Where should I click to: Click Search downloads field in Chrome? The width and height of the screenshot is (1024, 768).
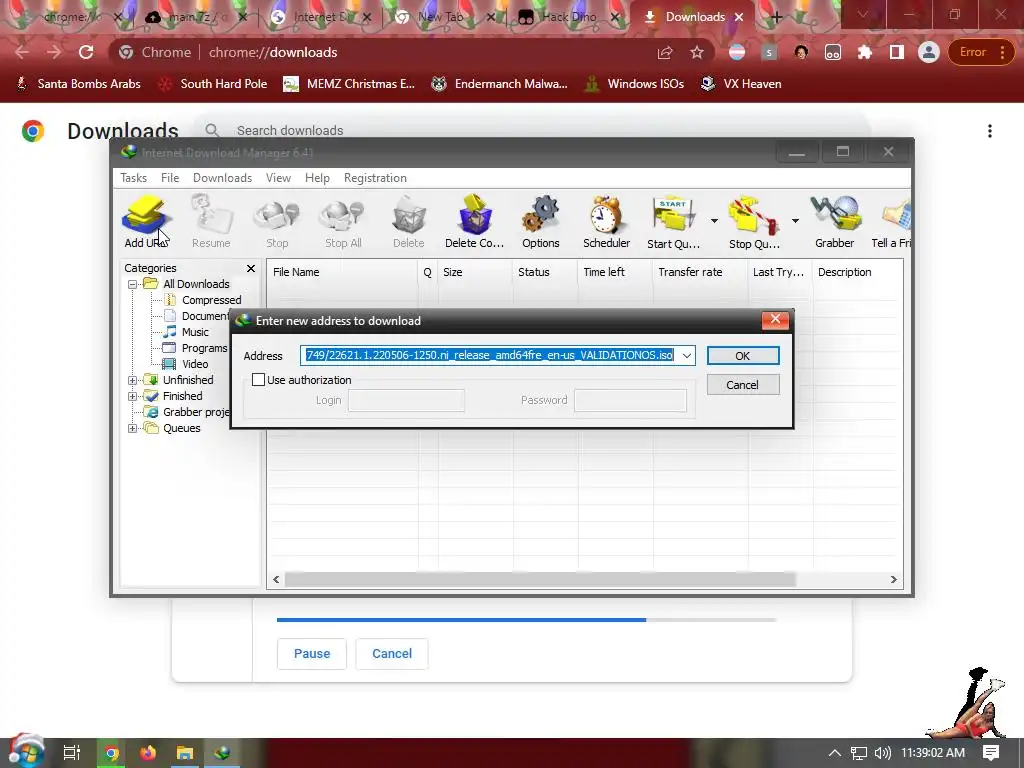pos(532,130)
